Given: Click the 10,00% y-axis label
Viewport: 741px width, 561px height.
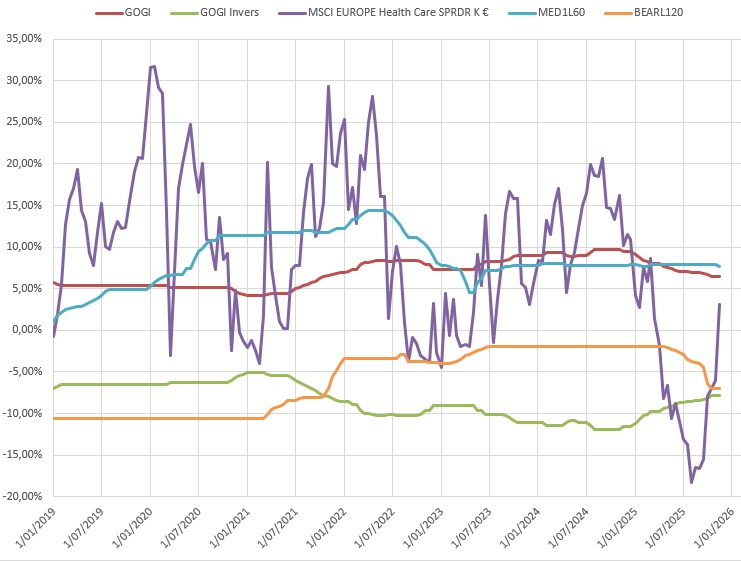Looking at the screenshot, I should click(x=24, y=246).
